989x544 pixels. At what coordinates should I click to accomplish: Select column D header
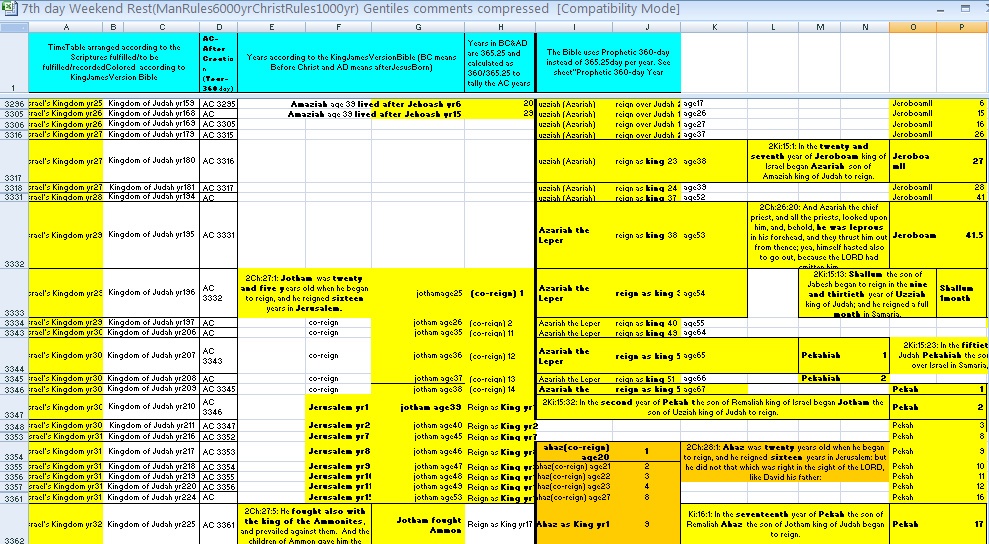tap(218, 27)
